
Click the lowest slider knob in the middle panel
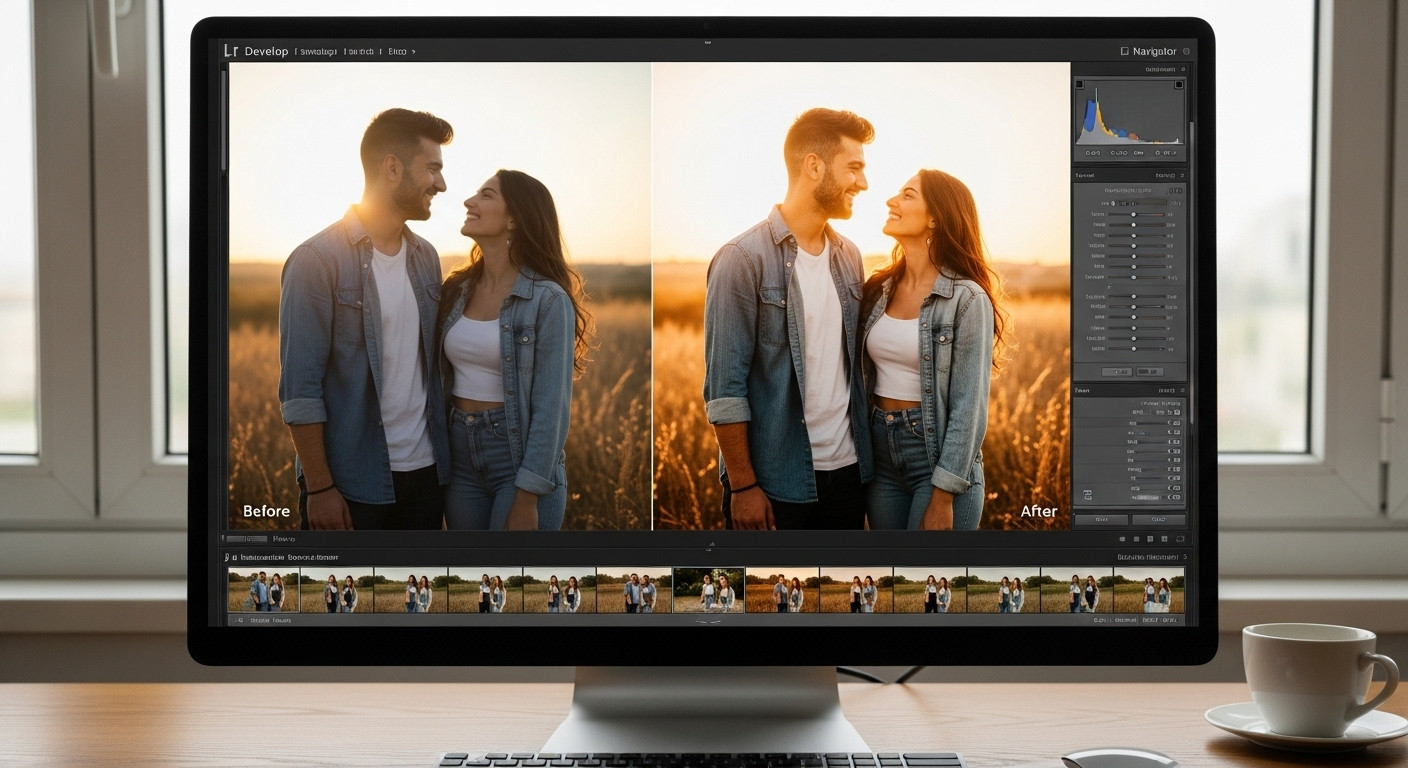pyautogui.click(x=1133, y=349)
